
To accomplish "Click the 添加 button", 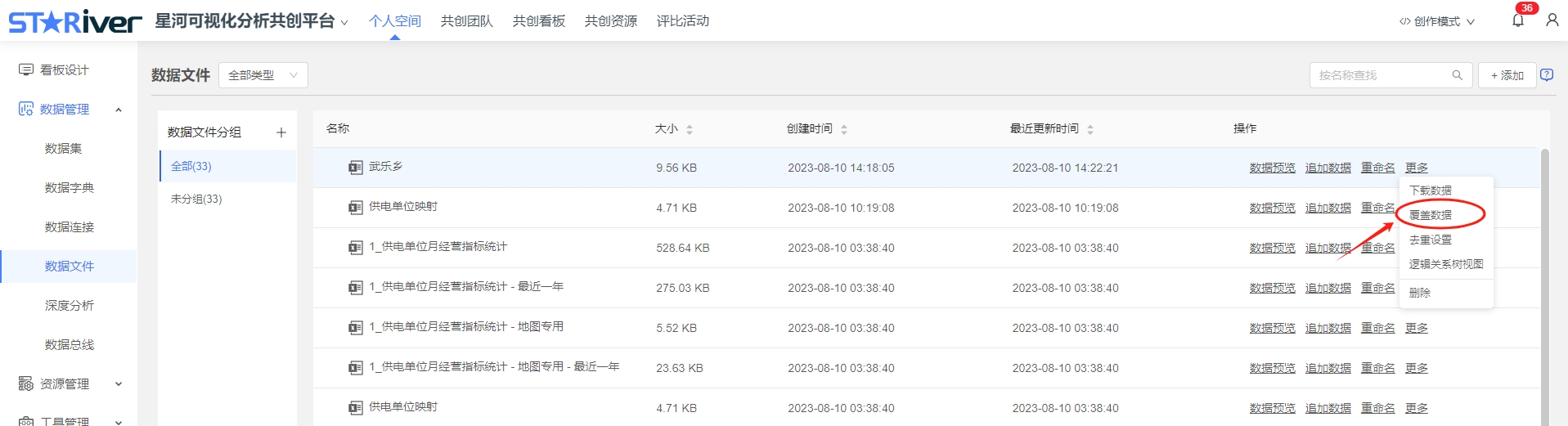I will (1507, 75).
